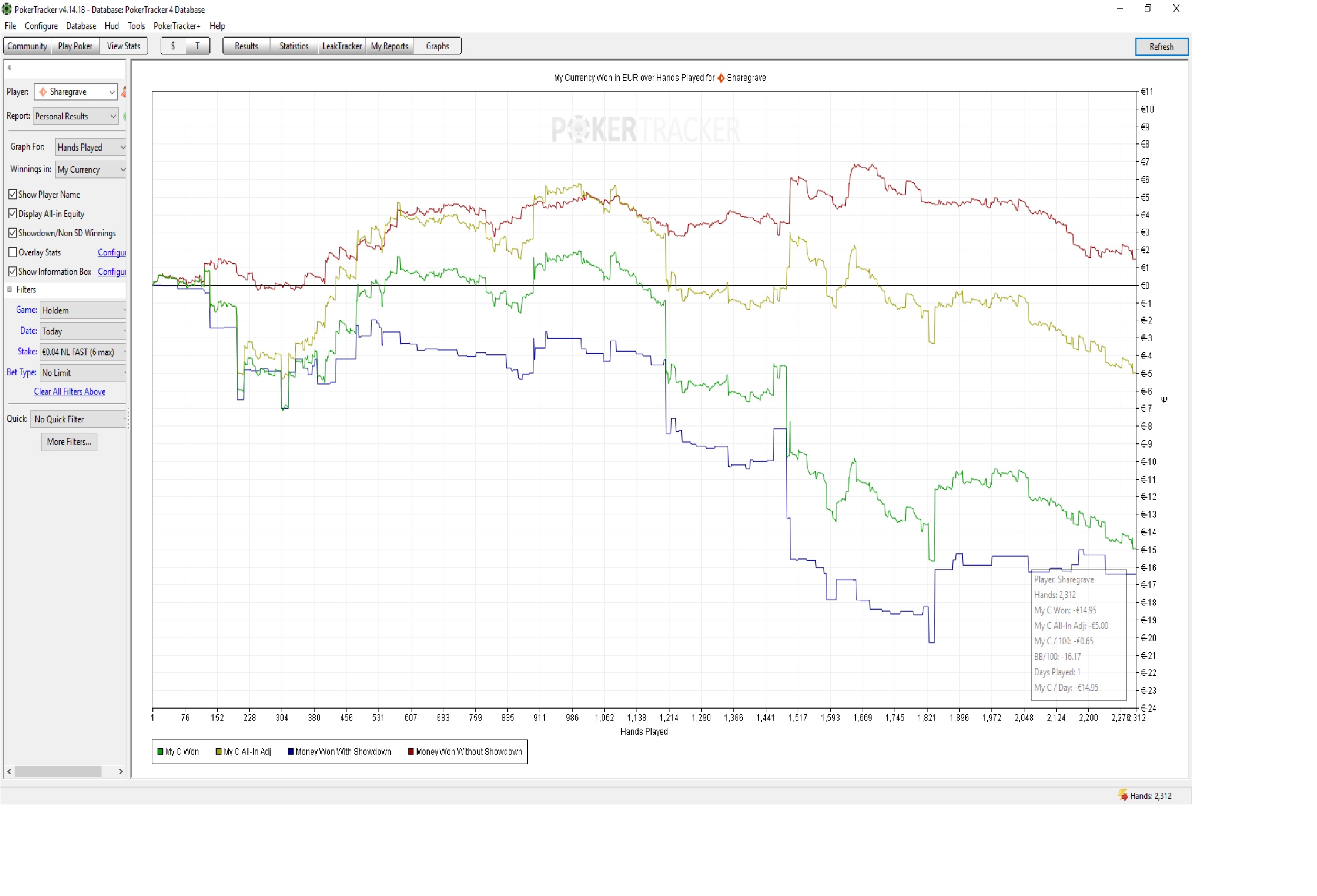This screenshot has width=1317, height=896.
Task: Switch to the View Stats tab
Action: 124,46
